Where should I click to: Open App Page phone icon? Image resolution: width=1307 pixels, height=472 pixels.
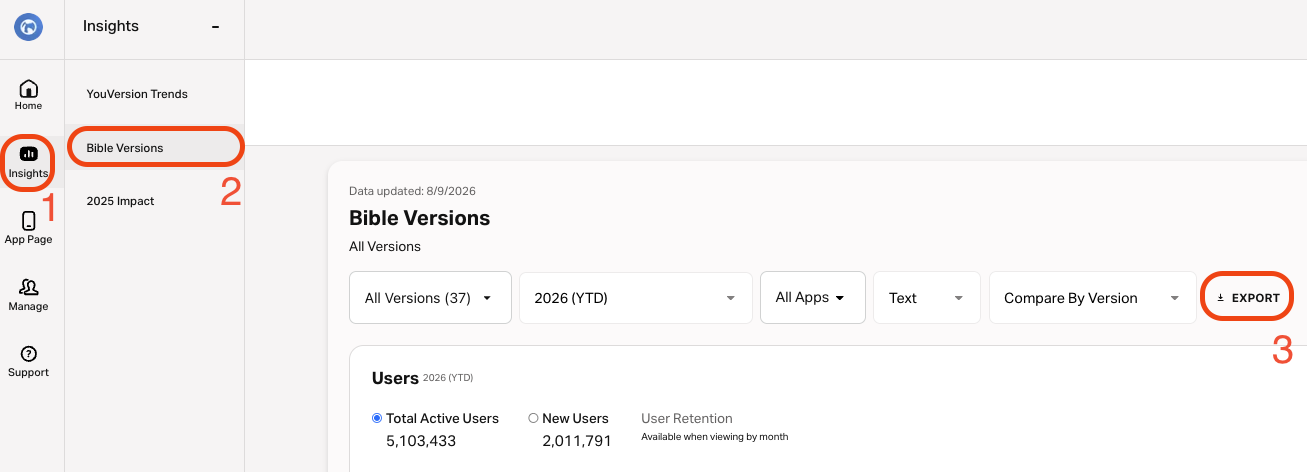[28, 221]
